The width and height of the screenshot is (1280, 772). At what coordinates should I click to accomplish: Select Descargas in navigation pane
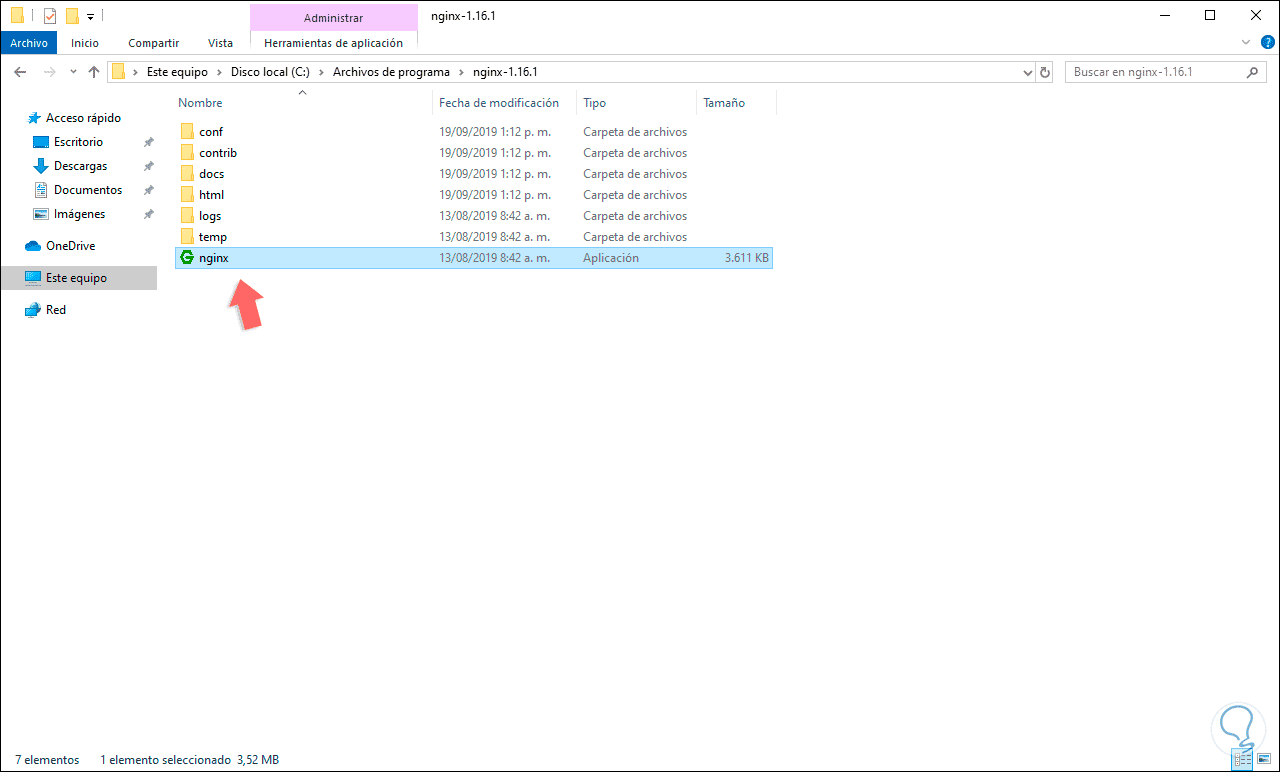81,166
